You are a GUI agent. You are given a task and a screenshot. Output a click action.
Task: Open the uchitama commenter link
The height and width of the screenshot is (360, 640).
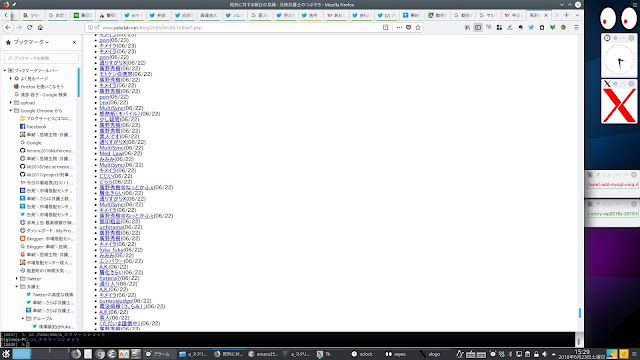point(111,227)
